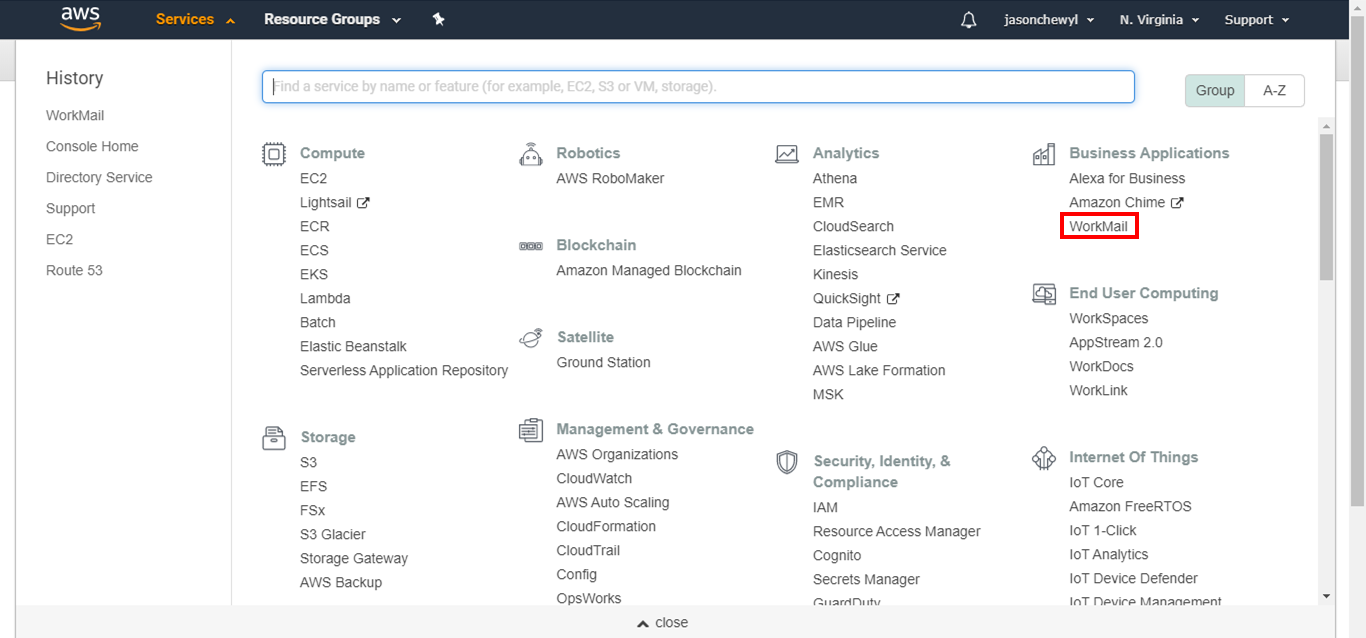Click the Internet Of Things icon
This screenshot has height=638, width=1366.
pyautogui.click(x=1044, y=458)
